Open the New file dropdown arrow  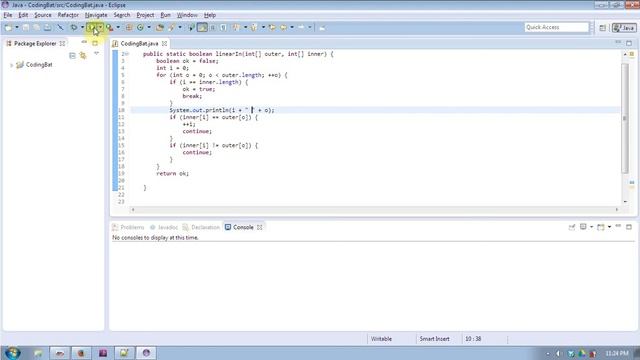pos(17,27)
